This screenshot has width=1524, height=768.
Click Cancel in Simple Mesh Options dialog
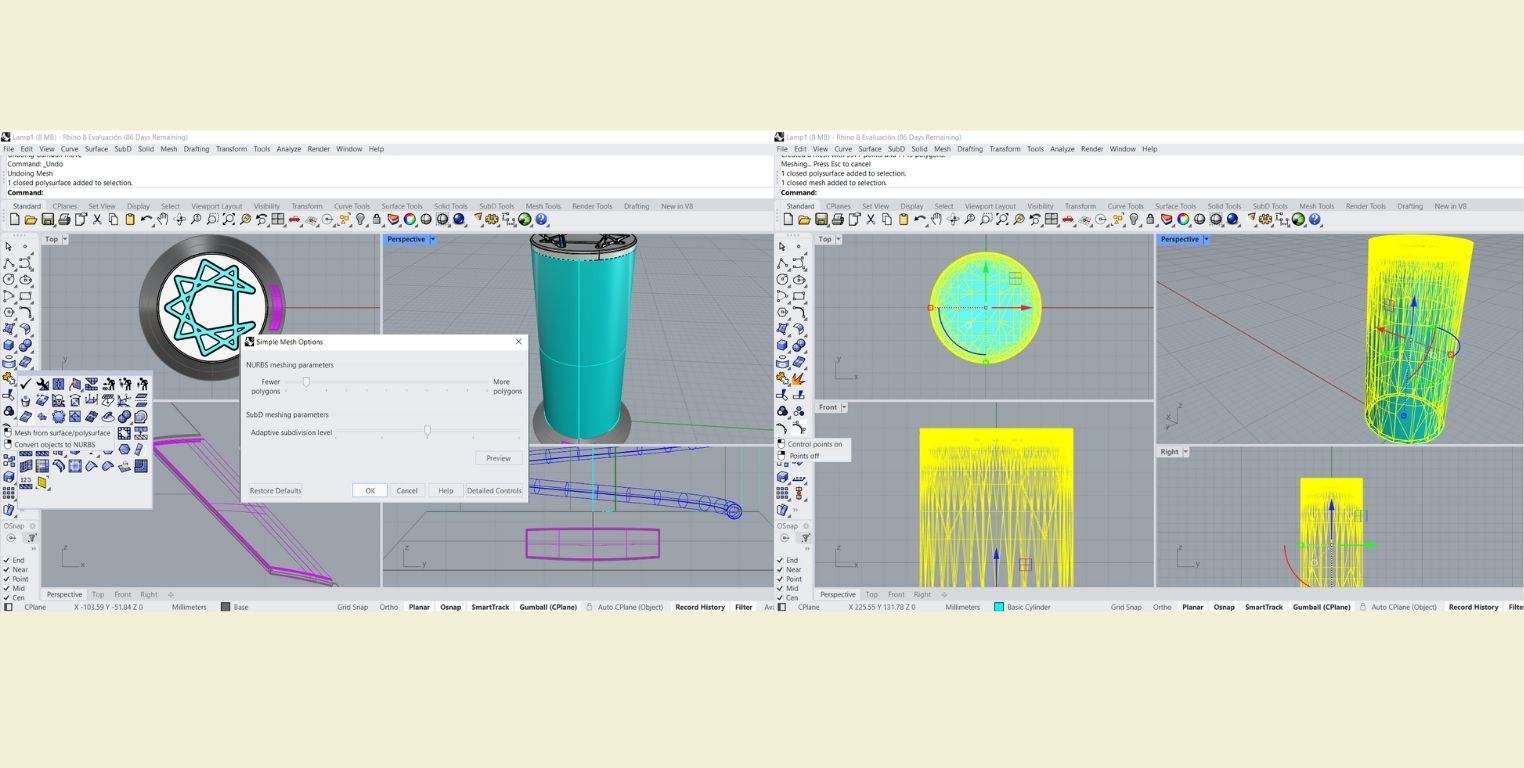pyautogui.click(x=407, y=490)
